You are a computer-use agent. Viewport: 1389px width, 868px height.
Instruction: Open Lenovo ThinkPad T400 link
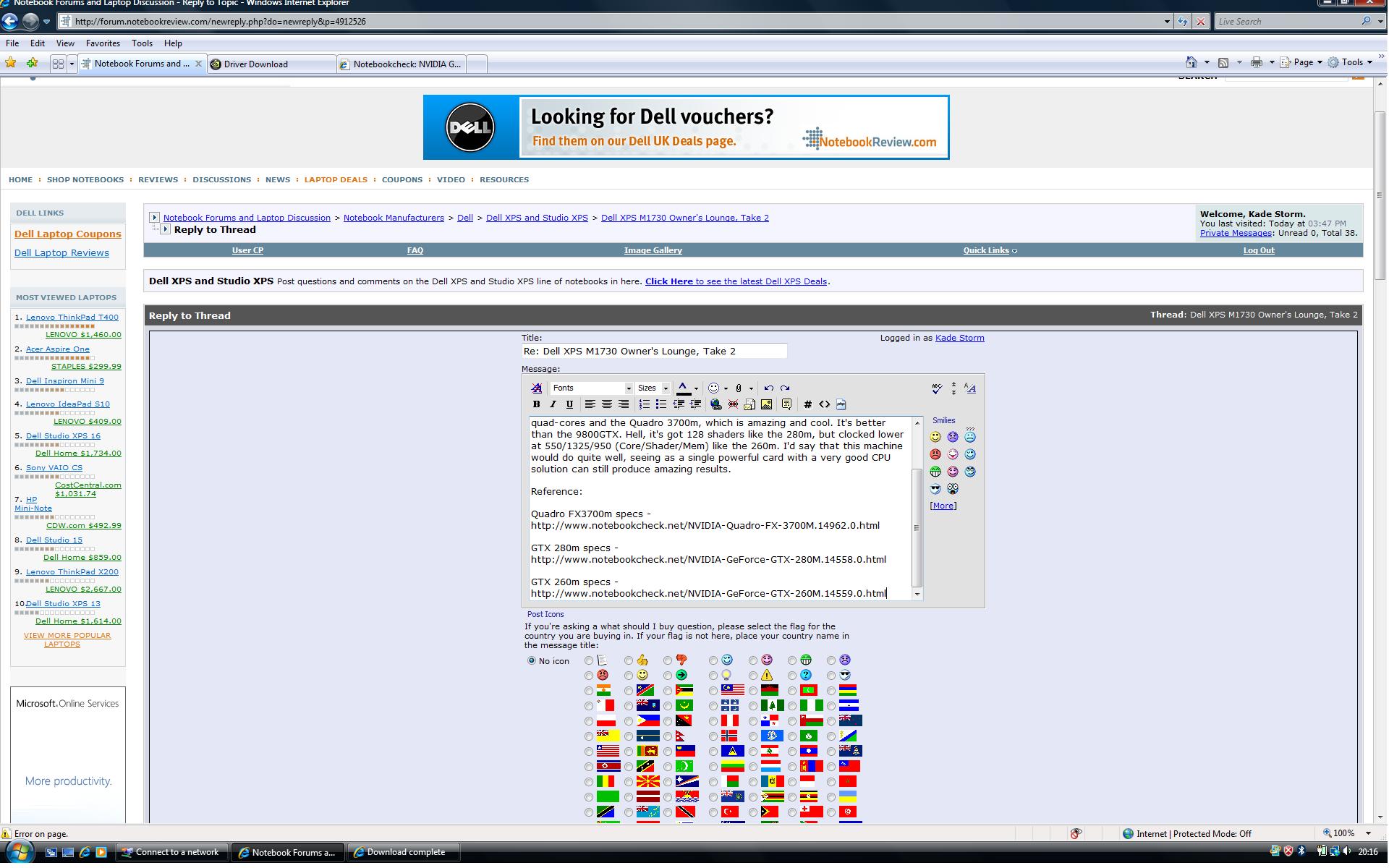tap(72, 317)
